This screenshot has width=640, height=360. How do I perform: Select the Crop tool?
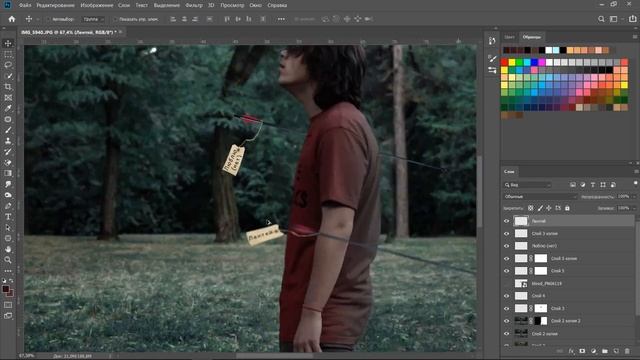pos(8,87)
